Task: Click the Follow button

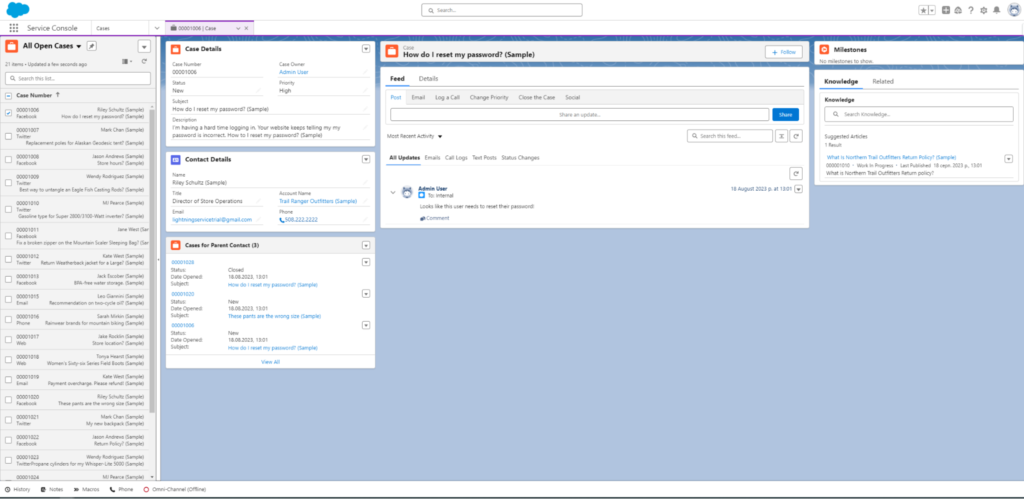Action: [783, 52]
